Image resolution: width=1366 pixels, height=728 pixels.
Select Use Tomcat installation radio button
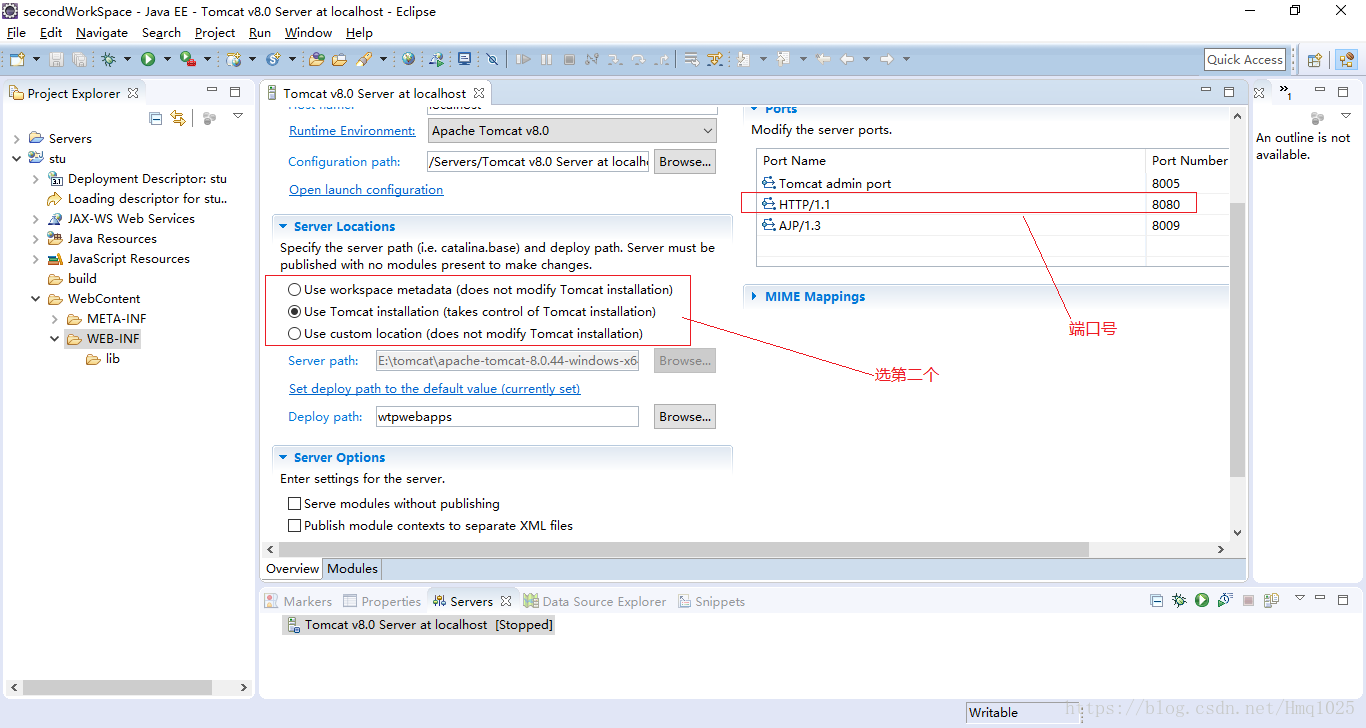point(294,312)
